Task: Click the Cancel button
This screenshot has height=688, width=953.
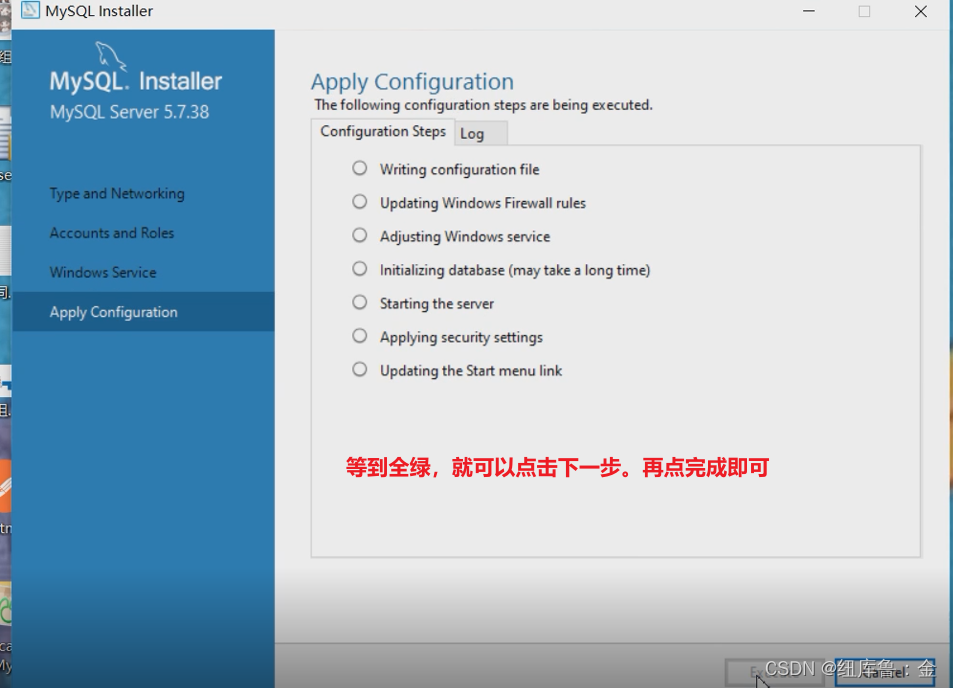Action: tap(884, 673)
